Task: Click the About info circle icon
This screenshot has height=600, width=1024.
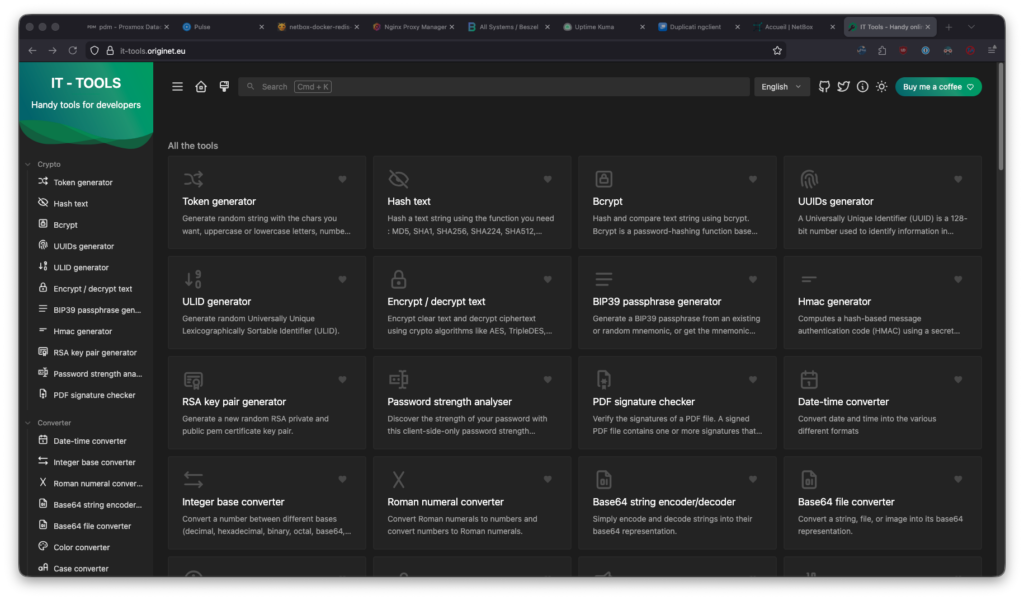Action: point(862,87)
